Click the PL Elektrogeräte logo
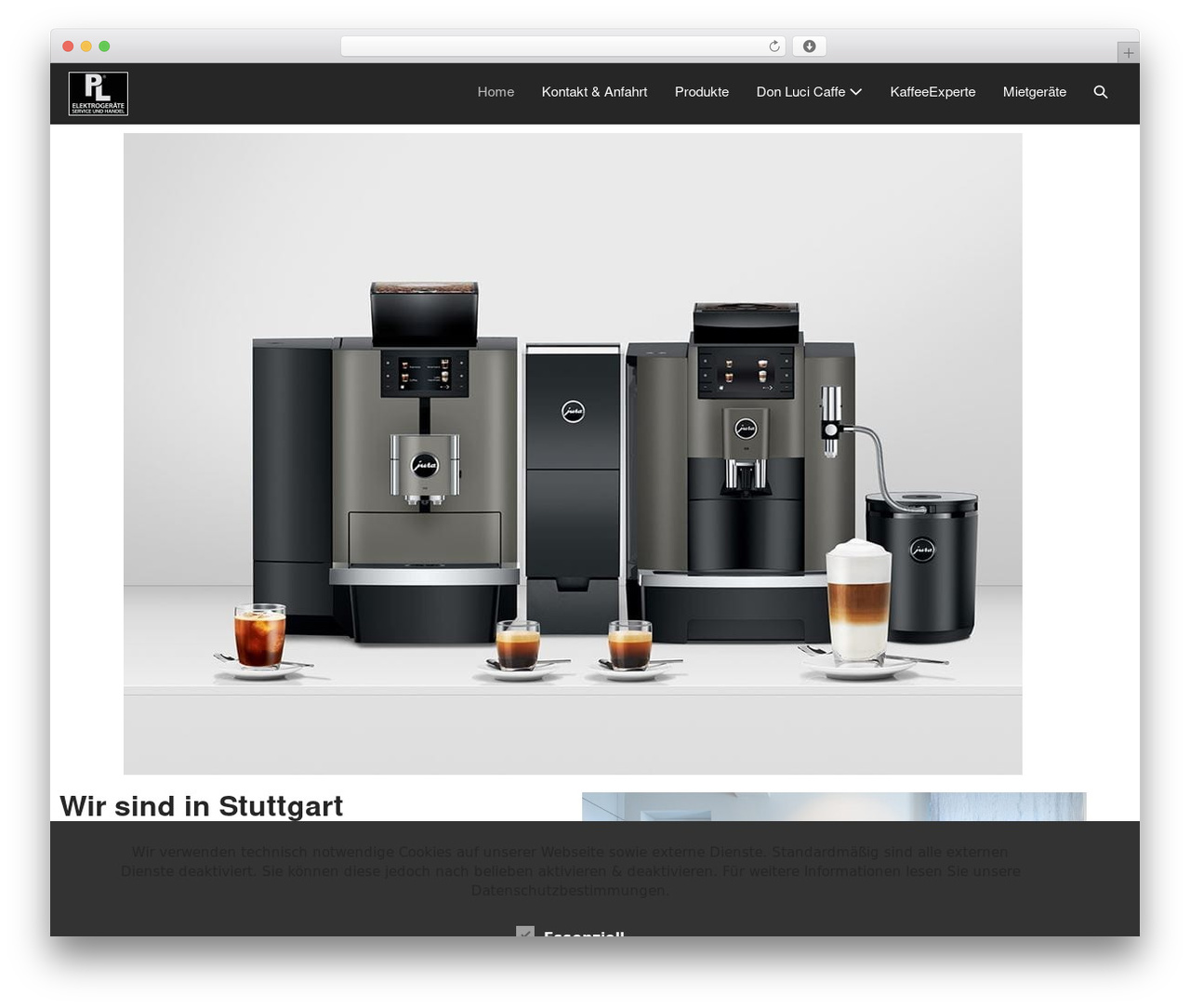 [98, 93]
